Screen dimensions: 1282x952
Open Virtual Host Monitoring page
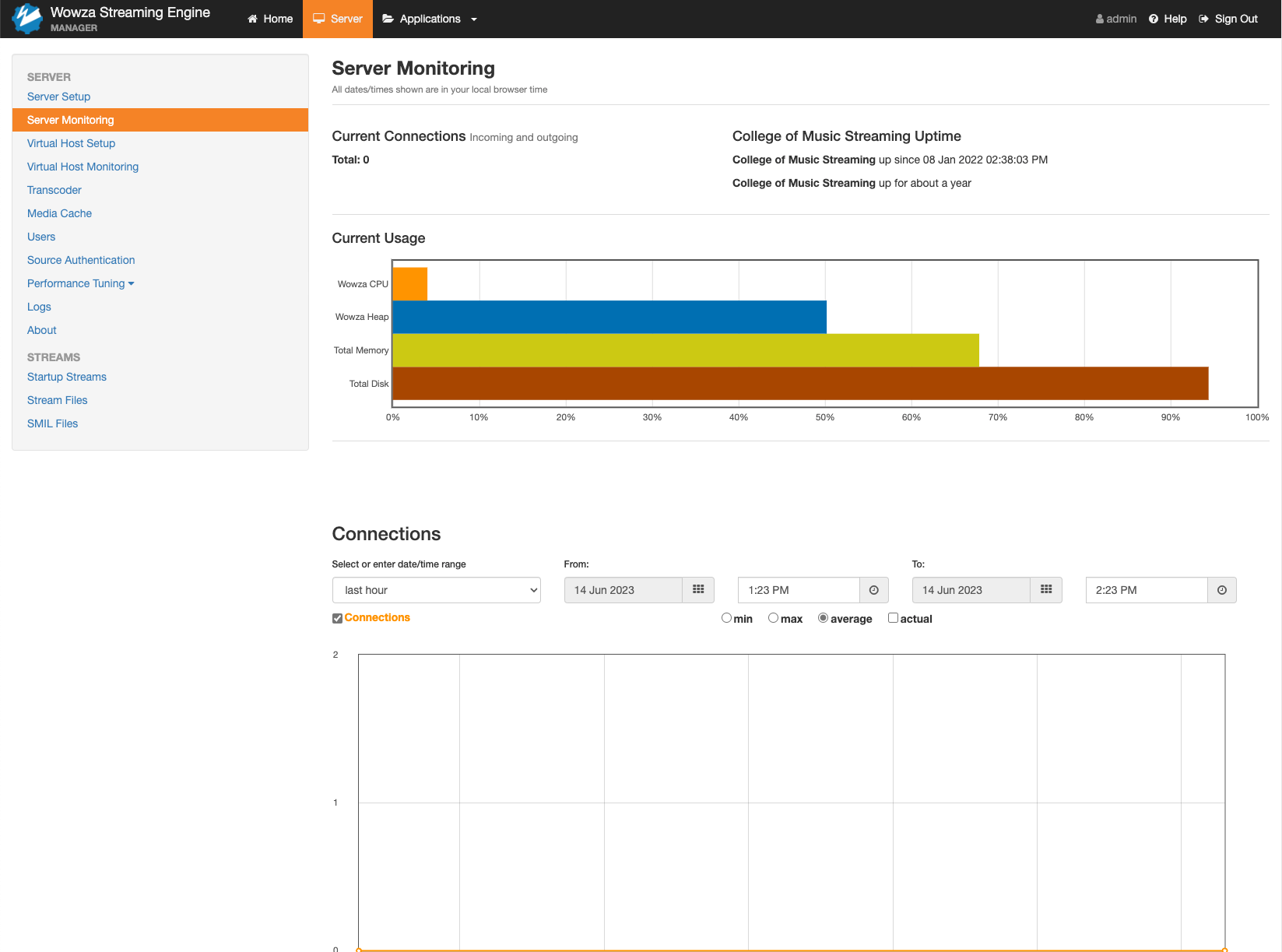tap(83, 167)
